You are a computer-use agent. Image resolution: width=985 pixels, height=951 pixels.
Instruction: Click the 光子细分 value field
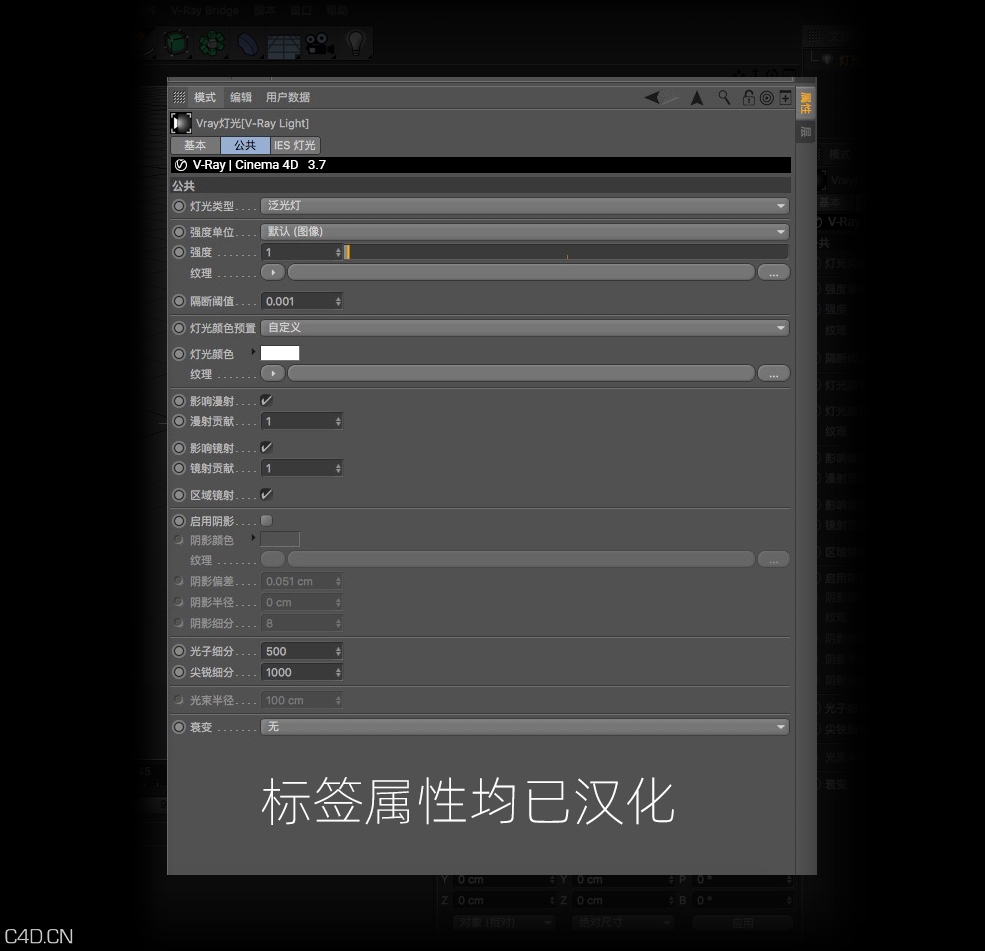[297, 651]
